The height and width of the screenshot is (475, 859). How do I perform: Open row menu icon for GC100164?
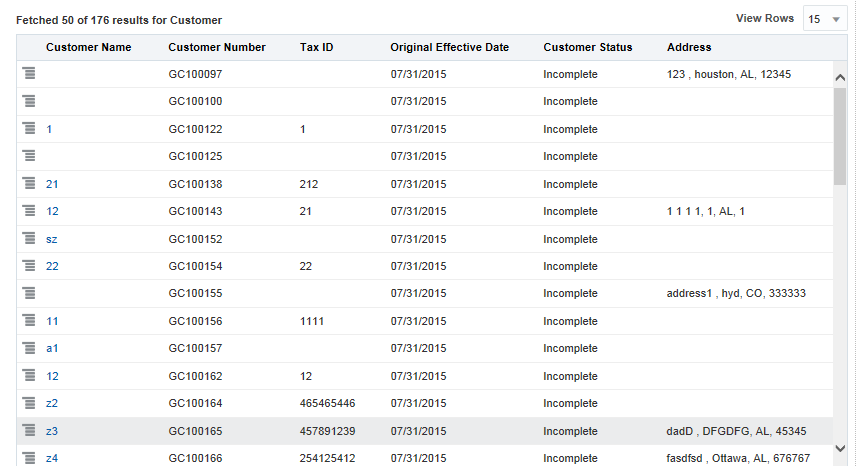[29, 403]
